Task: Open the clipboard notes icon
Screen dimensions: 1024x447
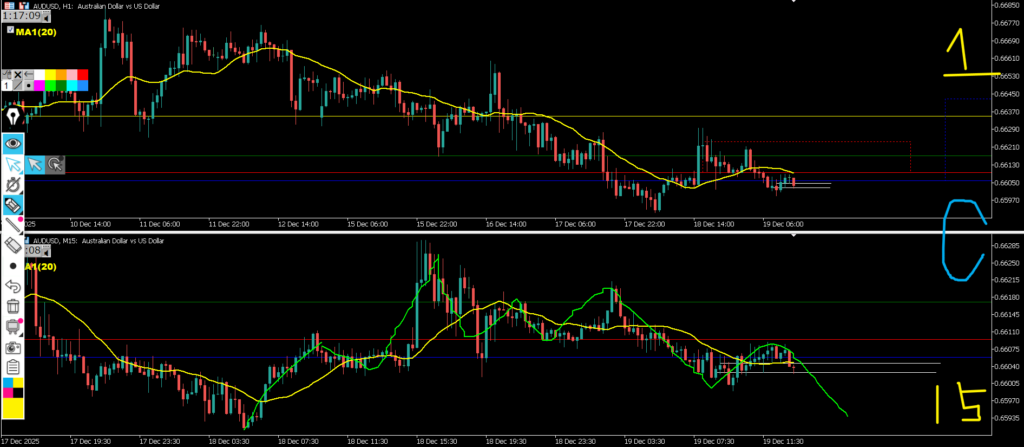Action: pos(13,367)
